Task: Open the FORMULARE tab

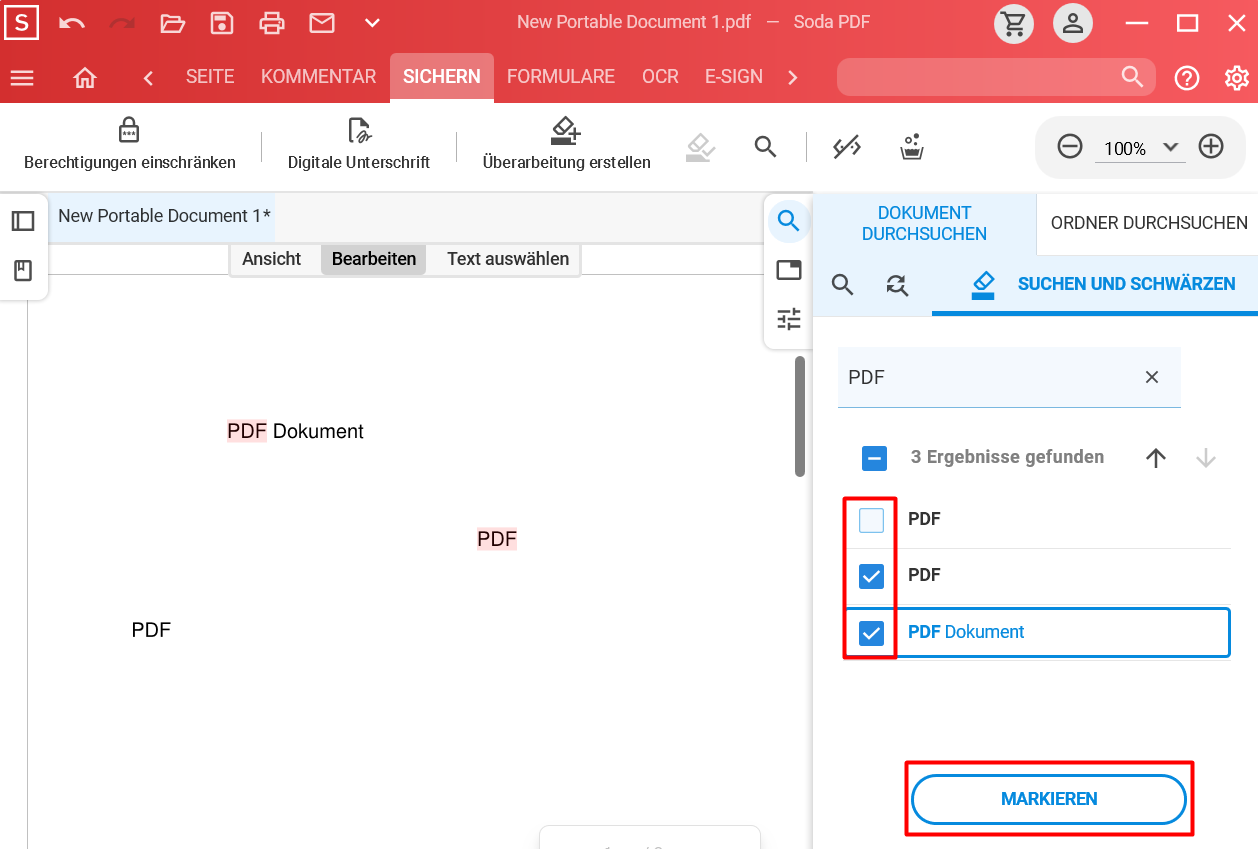Action: (561, 77)
